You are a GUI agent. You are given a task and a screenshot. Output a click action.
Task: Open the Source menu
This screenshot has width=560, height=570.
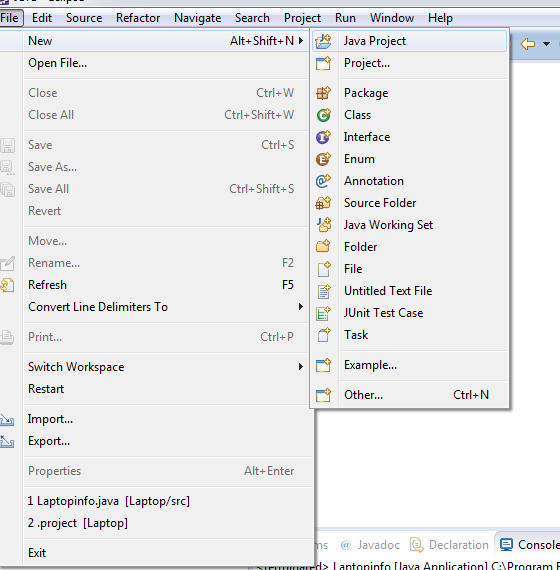point(84,18)
